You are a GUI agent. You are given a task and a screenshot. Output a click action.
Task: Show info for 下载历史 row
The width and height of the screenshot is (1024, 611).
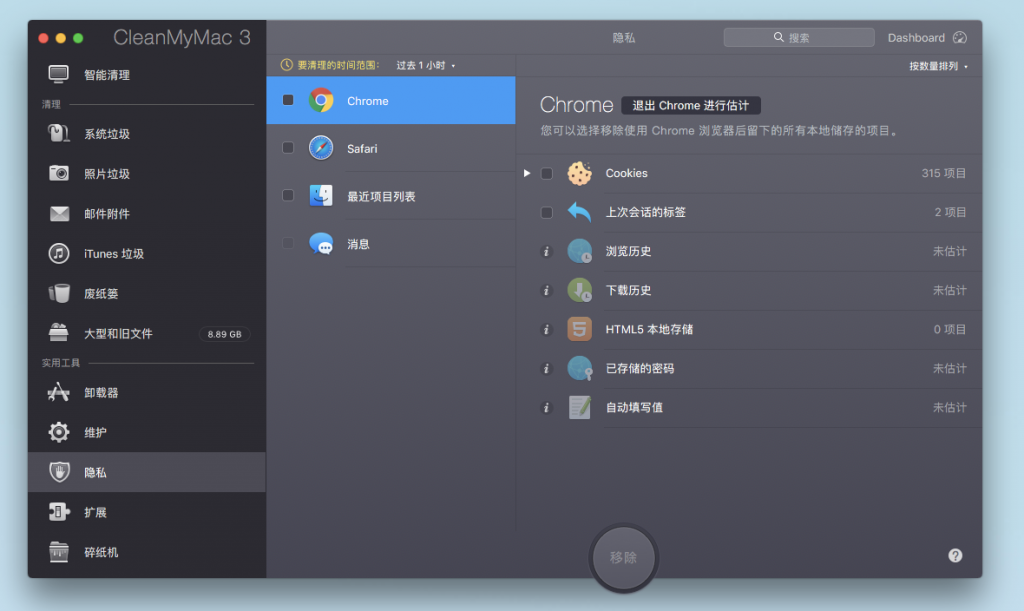547,290
